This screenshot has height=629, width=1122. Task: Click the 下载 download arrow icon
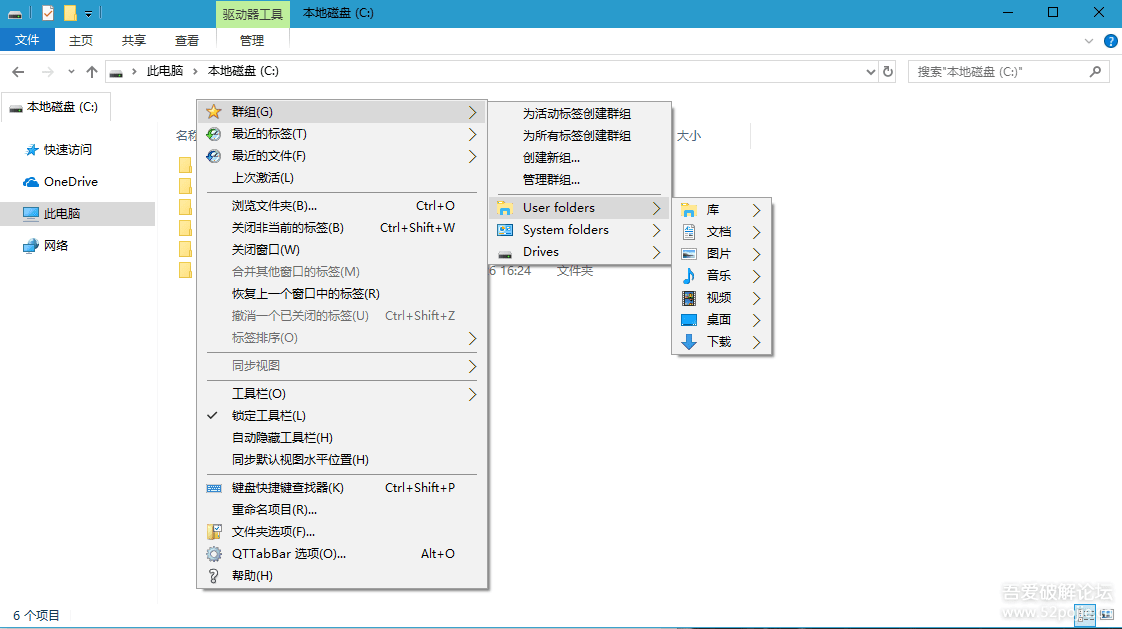coord(689,342)
